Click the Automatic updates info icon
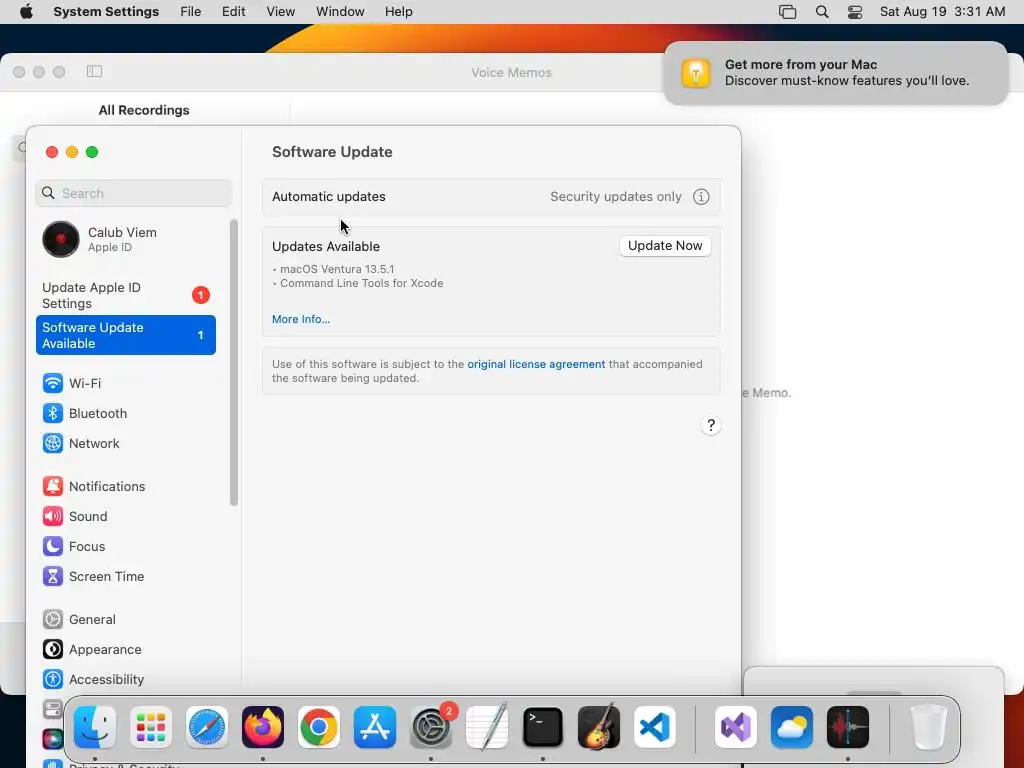The image size is (1024, 768). pyautogui.click(x=701, y=197)
